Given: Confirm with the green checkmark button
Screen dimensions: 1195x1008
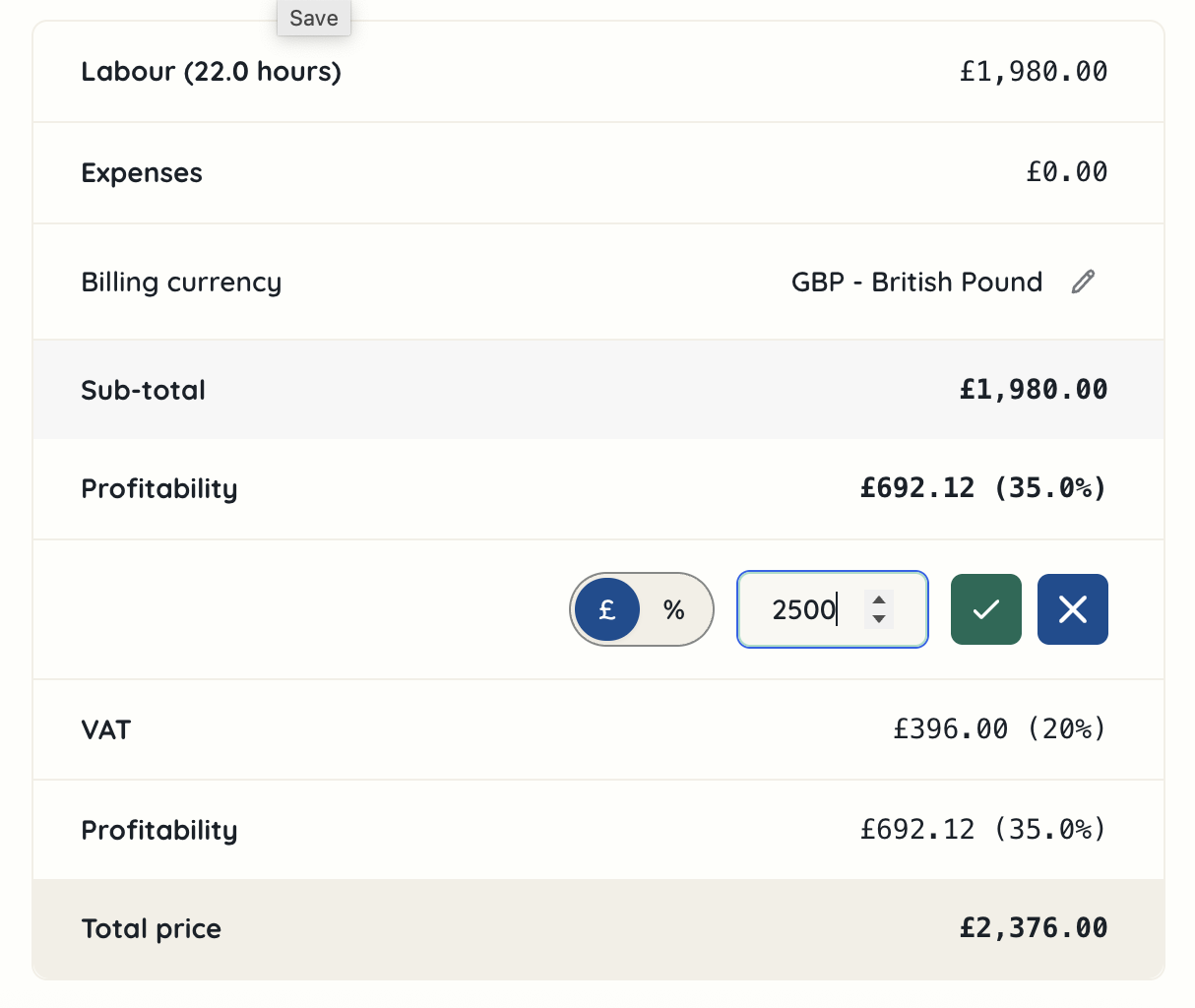Looking at the screenshot, I should pos(985,609).
